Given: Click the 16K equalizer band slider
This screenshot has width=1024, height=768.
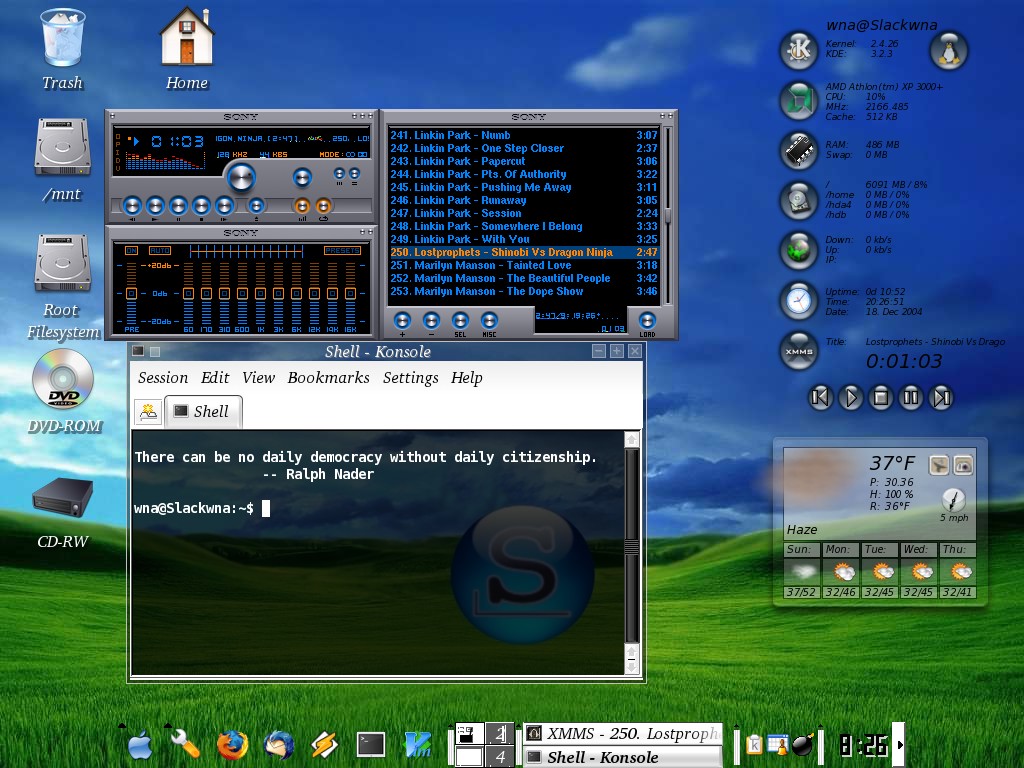Looking at the screenshot, I should click(x=350, y=293).
